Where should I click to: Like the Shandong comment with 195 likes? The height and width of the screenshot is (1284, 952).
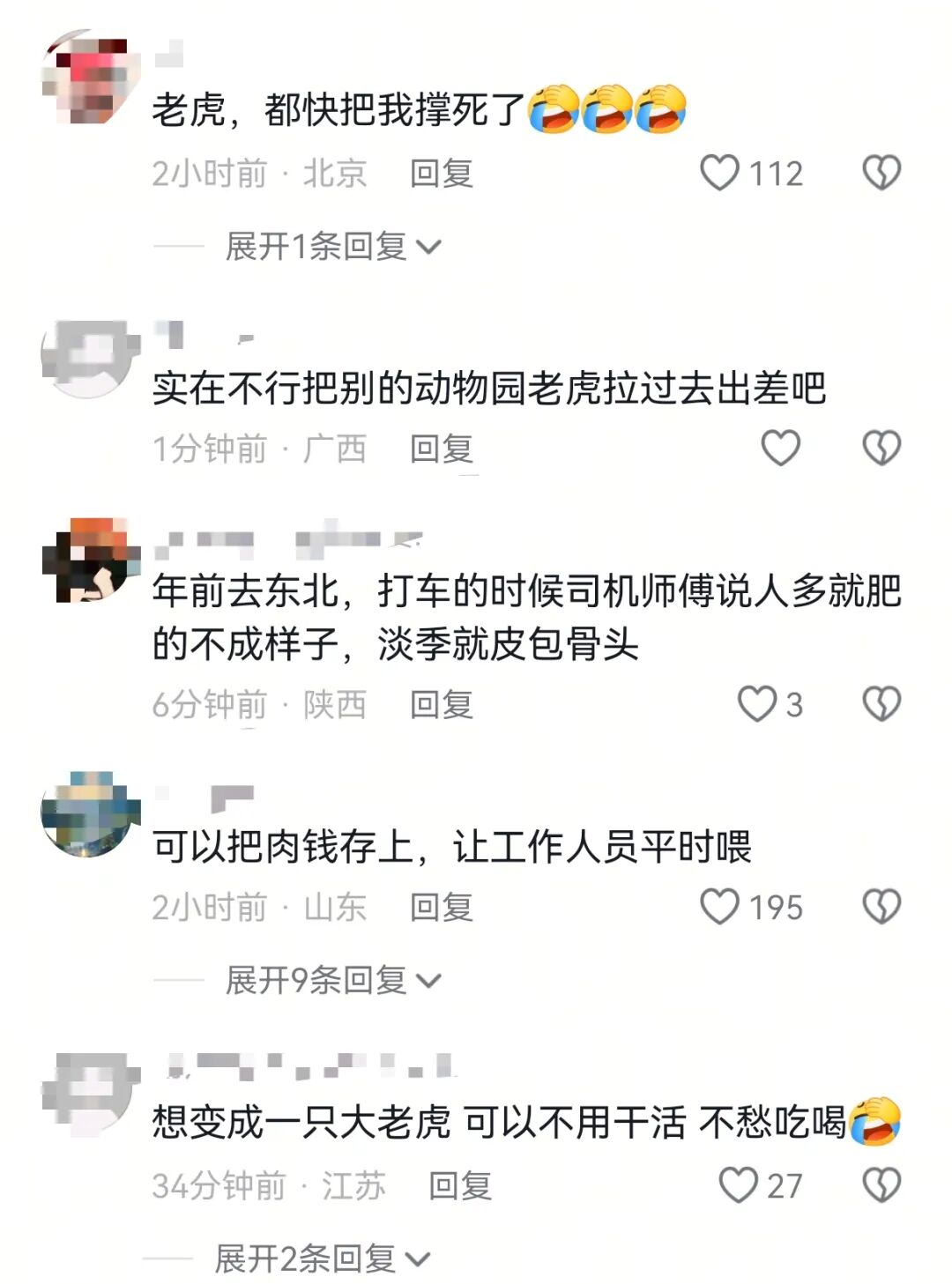coord(719,907)
